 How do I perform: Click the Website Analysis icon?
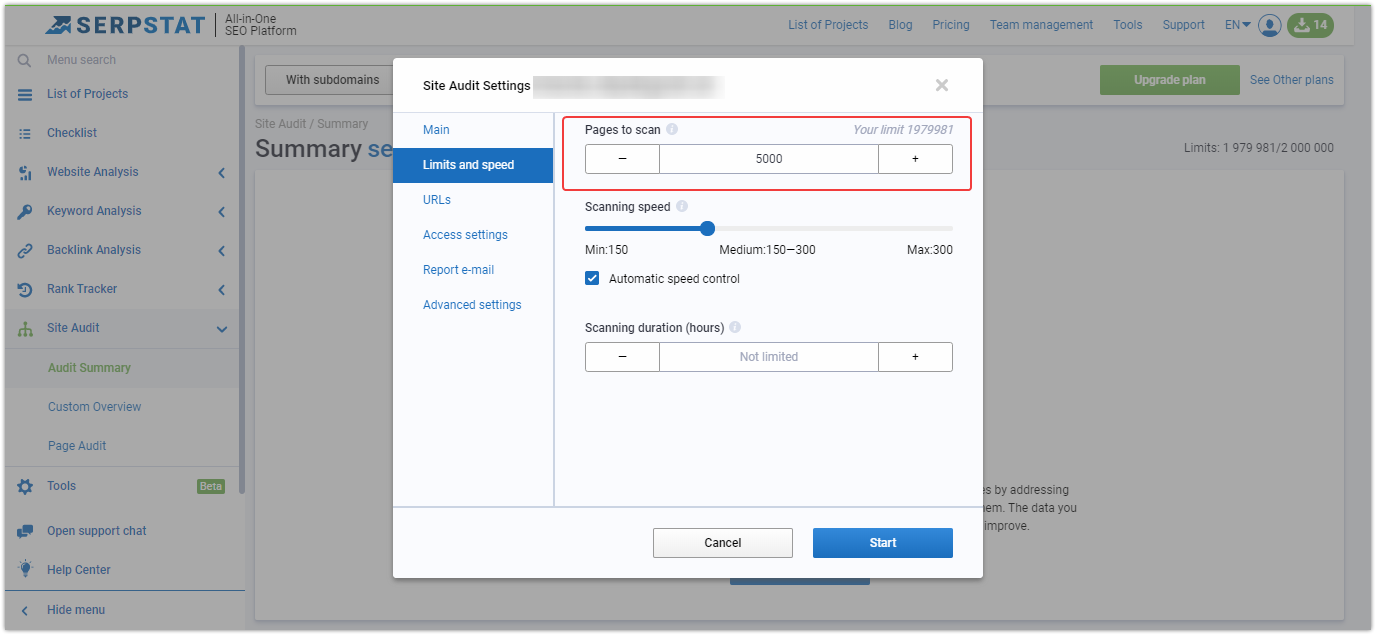(x=25, y=172)
